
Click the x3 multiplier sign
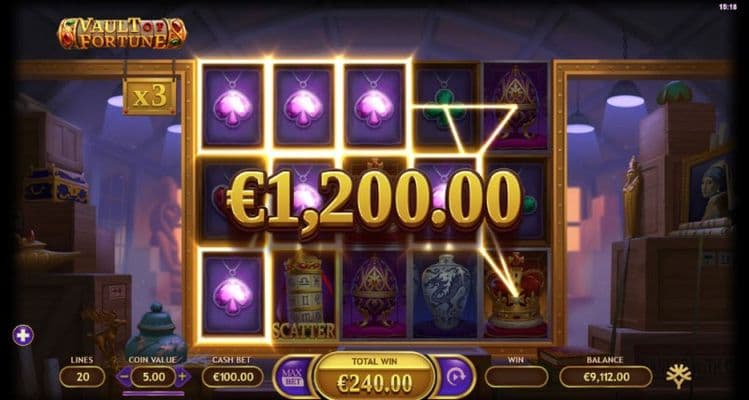click(149, 97)
